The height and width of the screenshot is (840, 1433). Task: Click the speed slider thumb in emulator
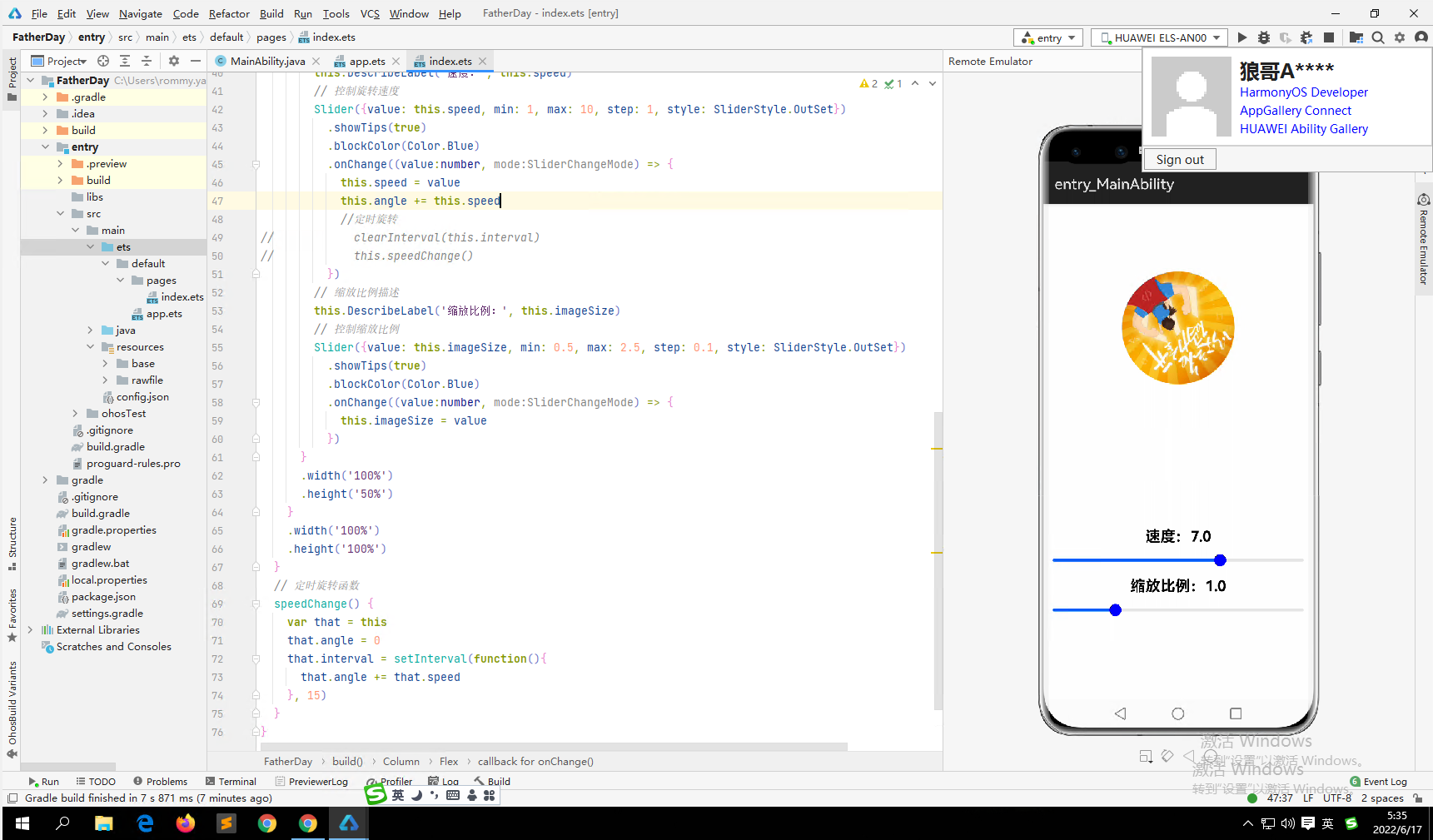click(x=1220, y=560)
